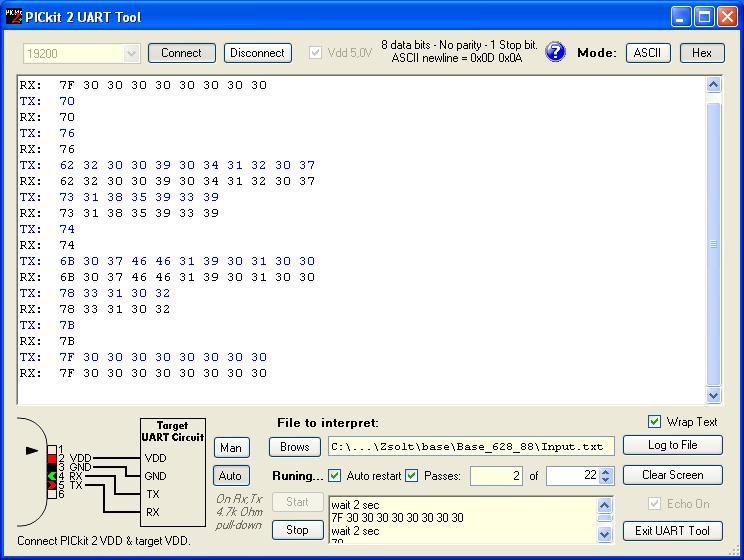744x560 pixels.
Task: Switch to Hex mode
Action: coord(702,53)
